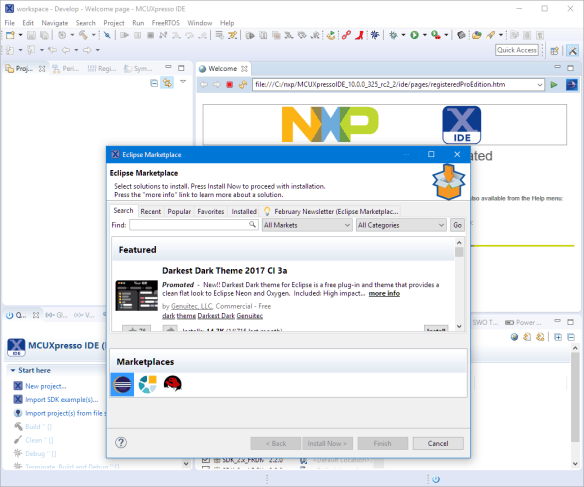Switch to the Recent tab
Image resolution: width=584 pixels, height=487 pixels.
click(x=151, y=211)
